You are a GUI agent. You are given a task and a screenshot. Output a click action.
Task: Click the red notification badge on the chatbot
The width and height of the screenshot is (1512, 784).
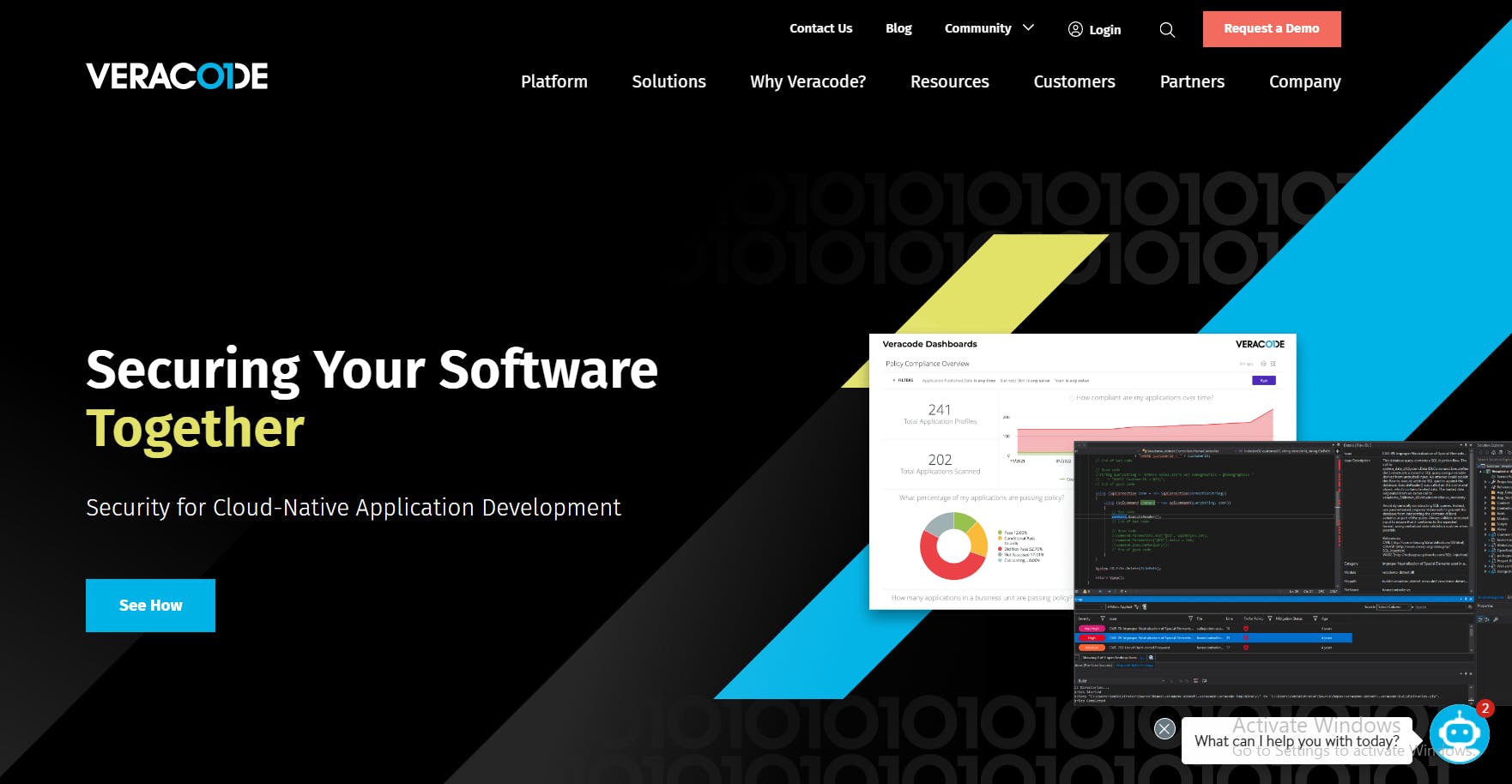click(x=1484, y=709)
